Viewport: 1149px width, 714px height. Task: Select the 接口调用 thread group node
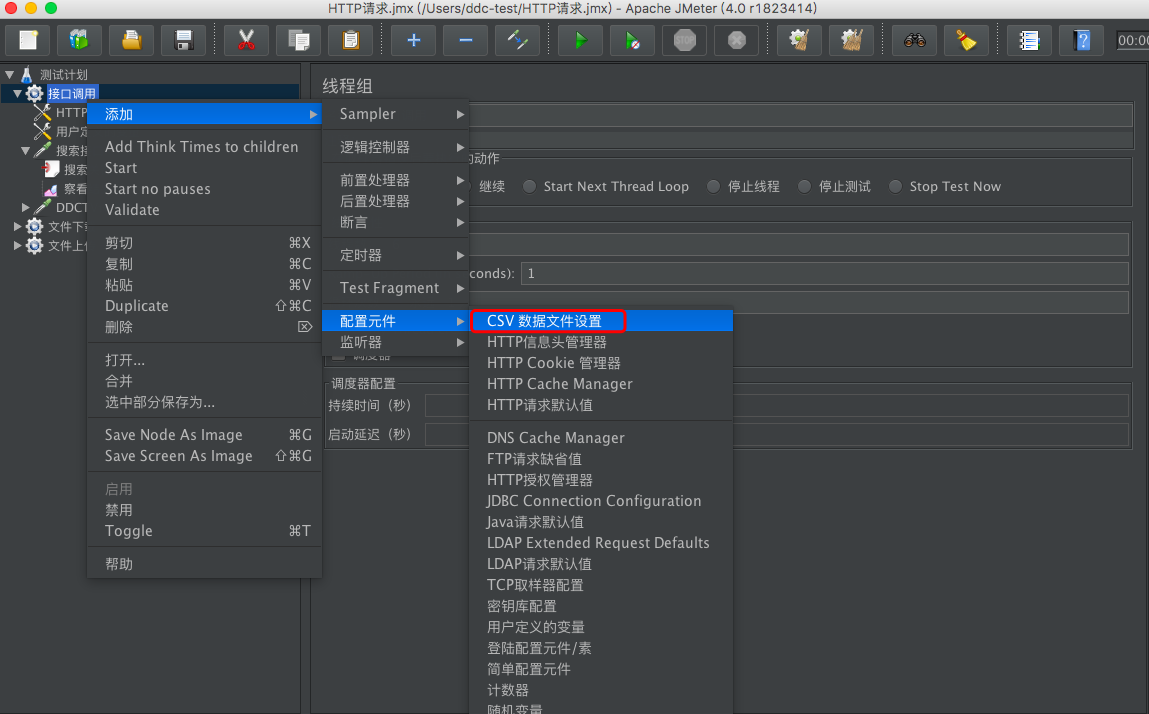pos(72,94)
